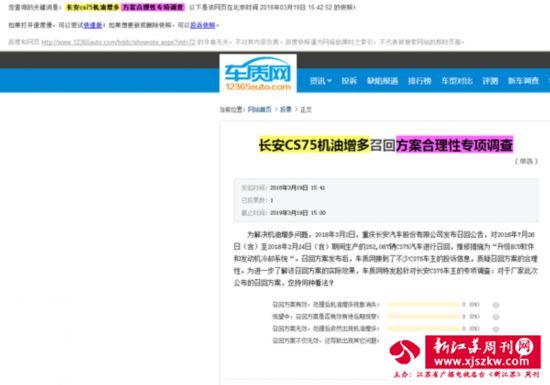Click the first poll result progress bar

pyautogui.click(x=423, y=304)
